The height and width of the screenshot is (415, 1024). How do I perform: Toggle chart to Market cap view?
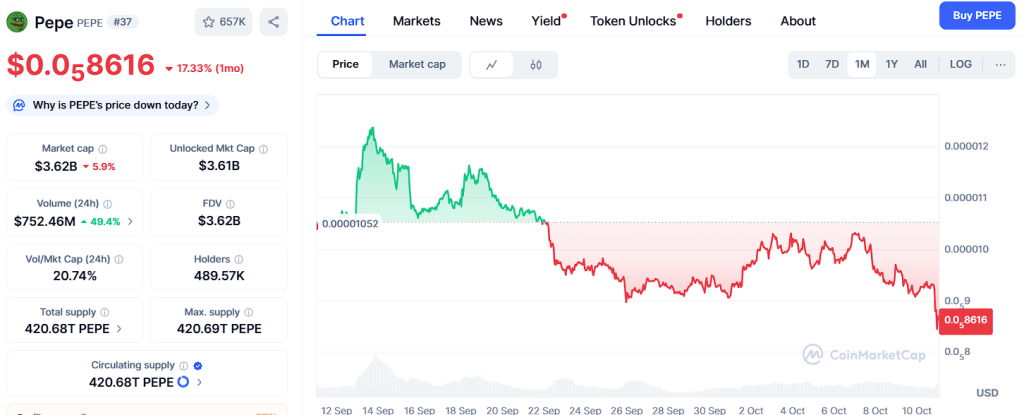coord(417,64)
